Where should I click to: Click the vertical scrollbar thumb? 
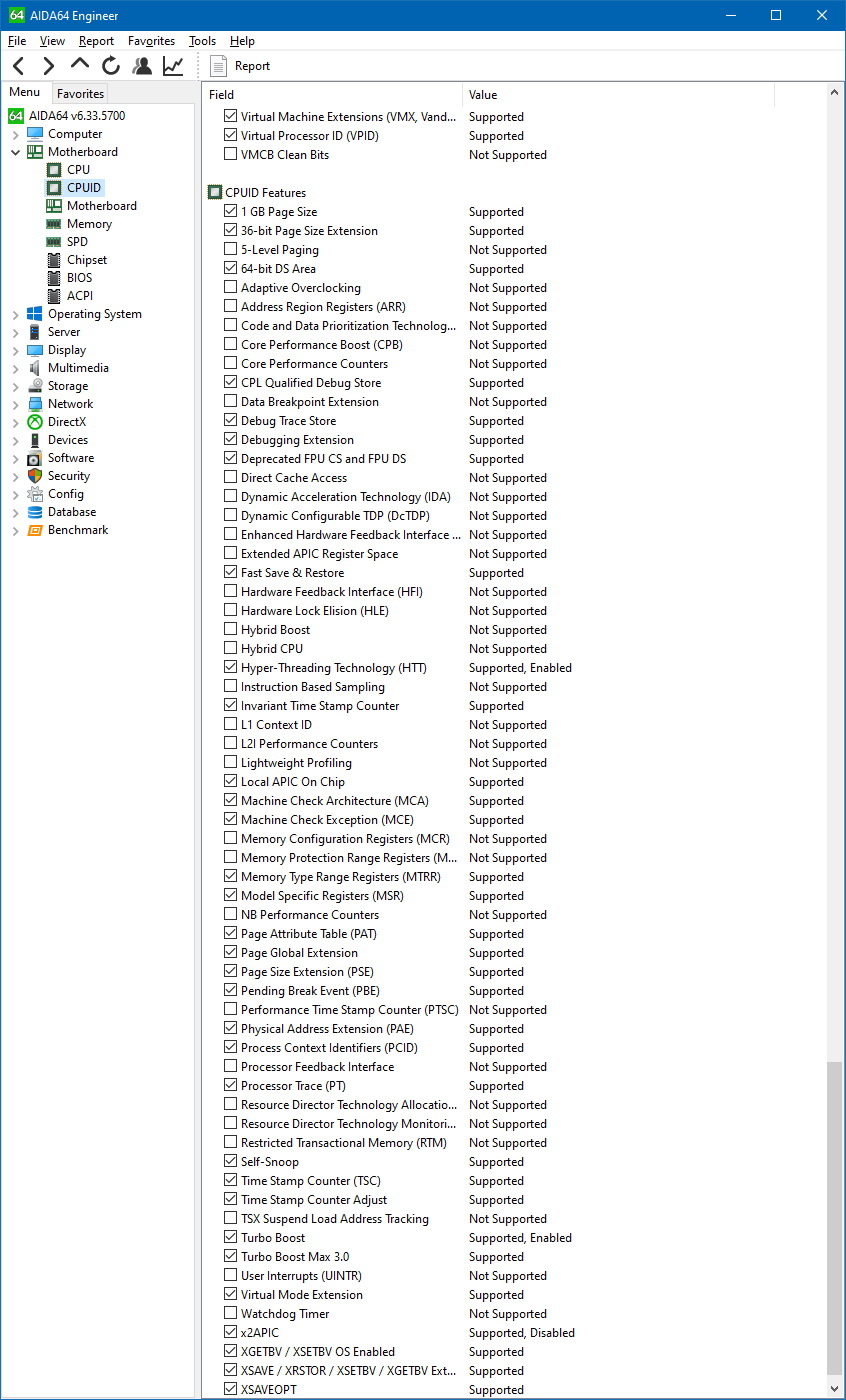[836, 1220]
